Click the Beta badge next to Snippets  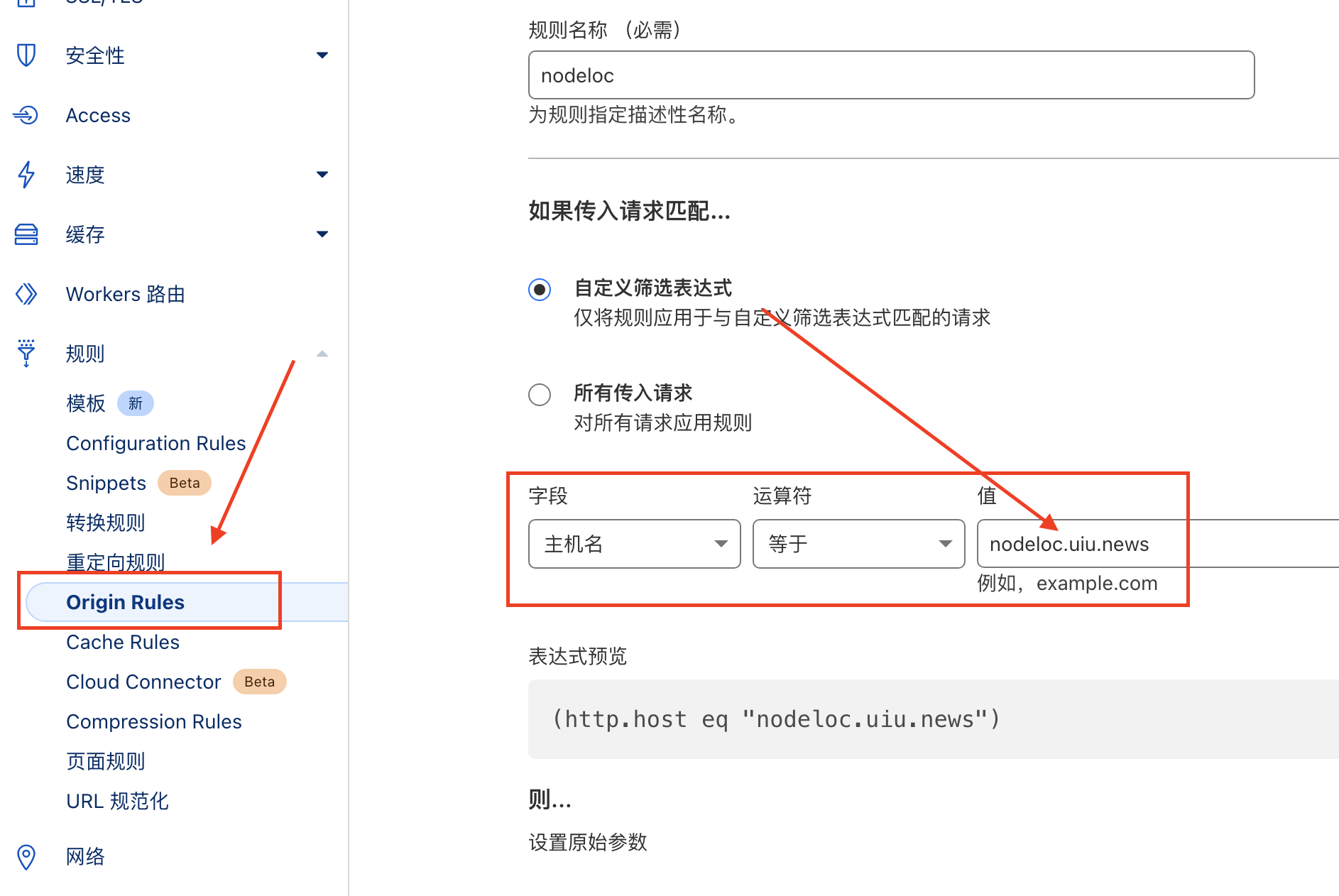185,483
